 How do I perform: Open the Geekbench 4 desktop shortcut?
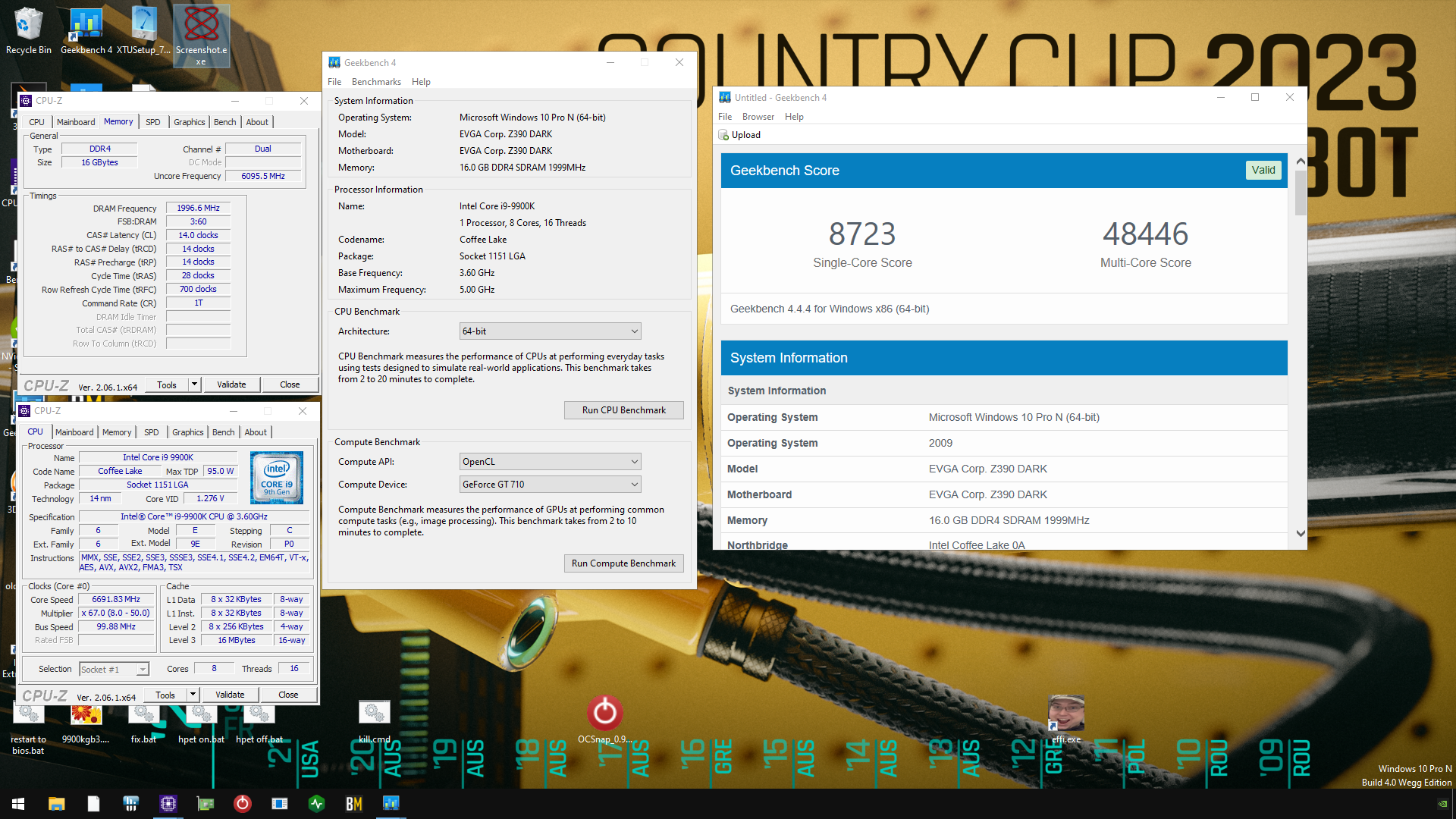[x=86, y=32]
